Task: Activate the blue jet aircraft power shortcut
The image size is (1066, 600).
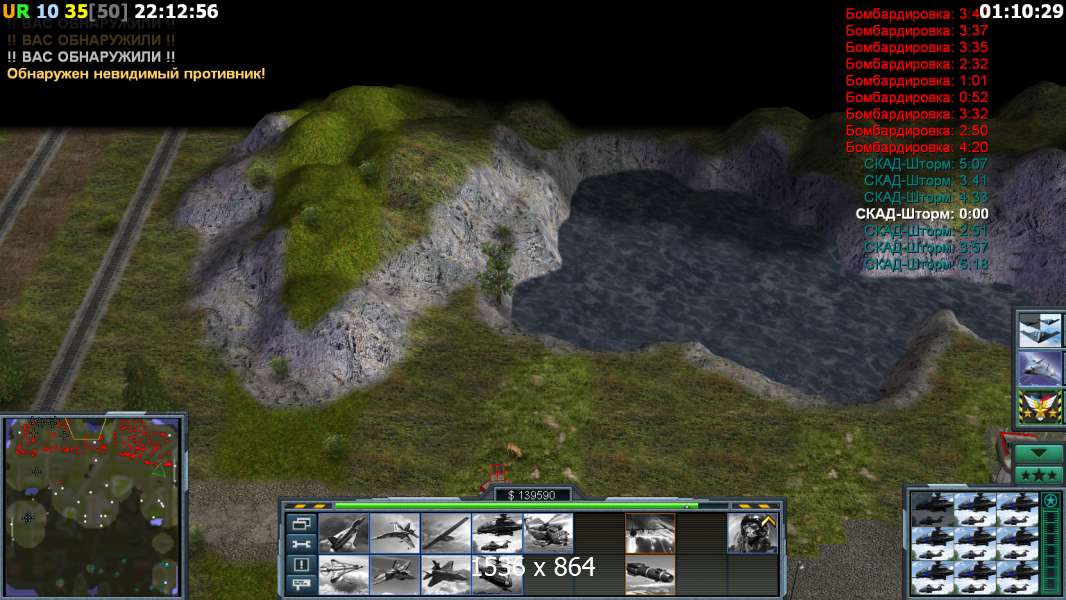Action: (x=1039, y=368)
